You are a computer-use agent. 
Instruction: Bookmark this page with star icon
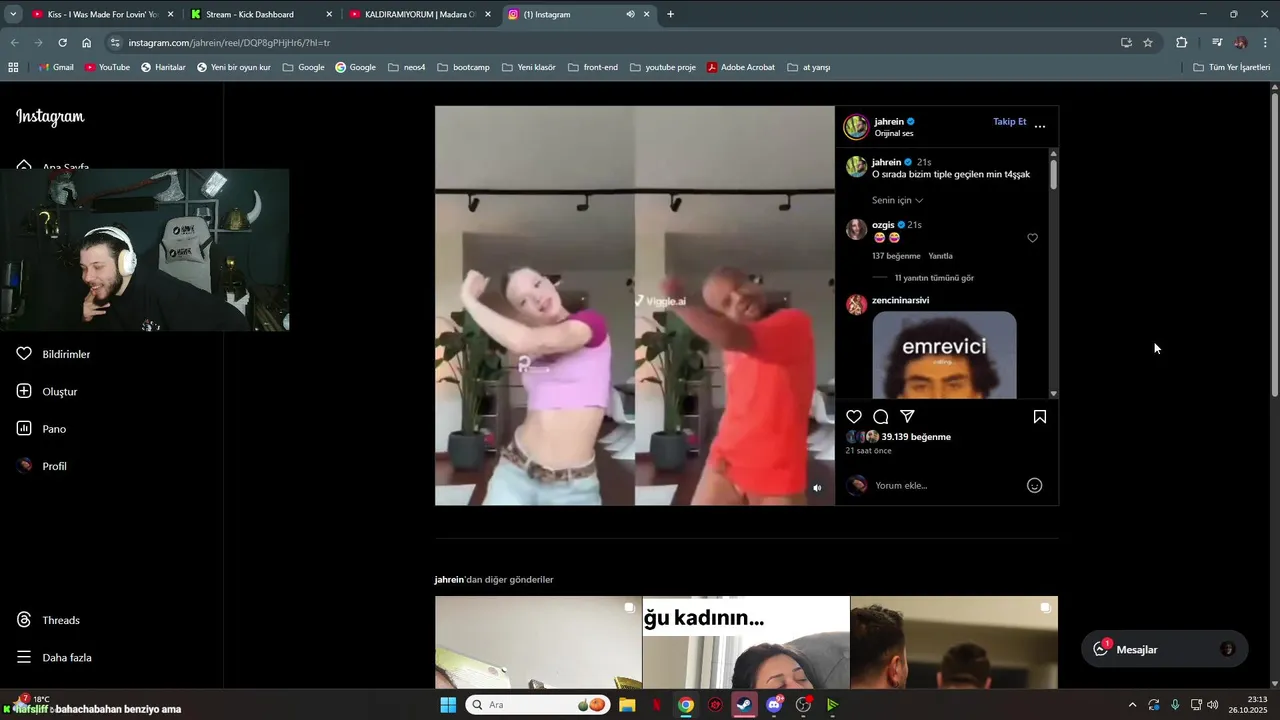[x=1148, y=43]
